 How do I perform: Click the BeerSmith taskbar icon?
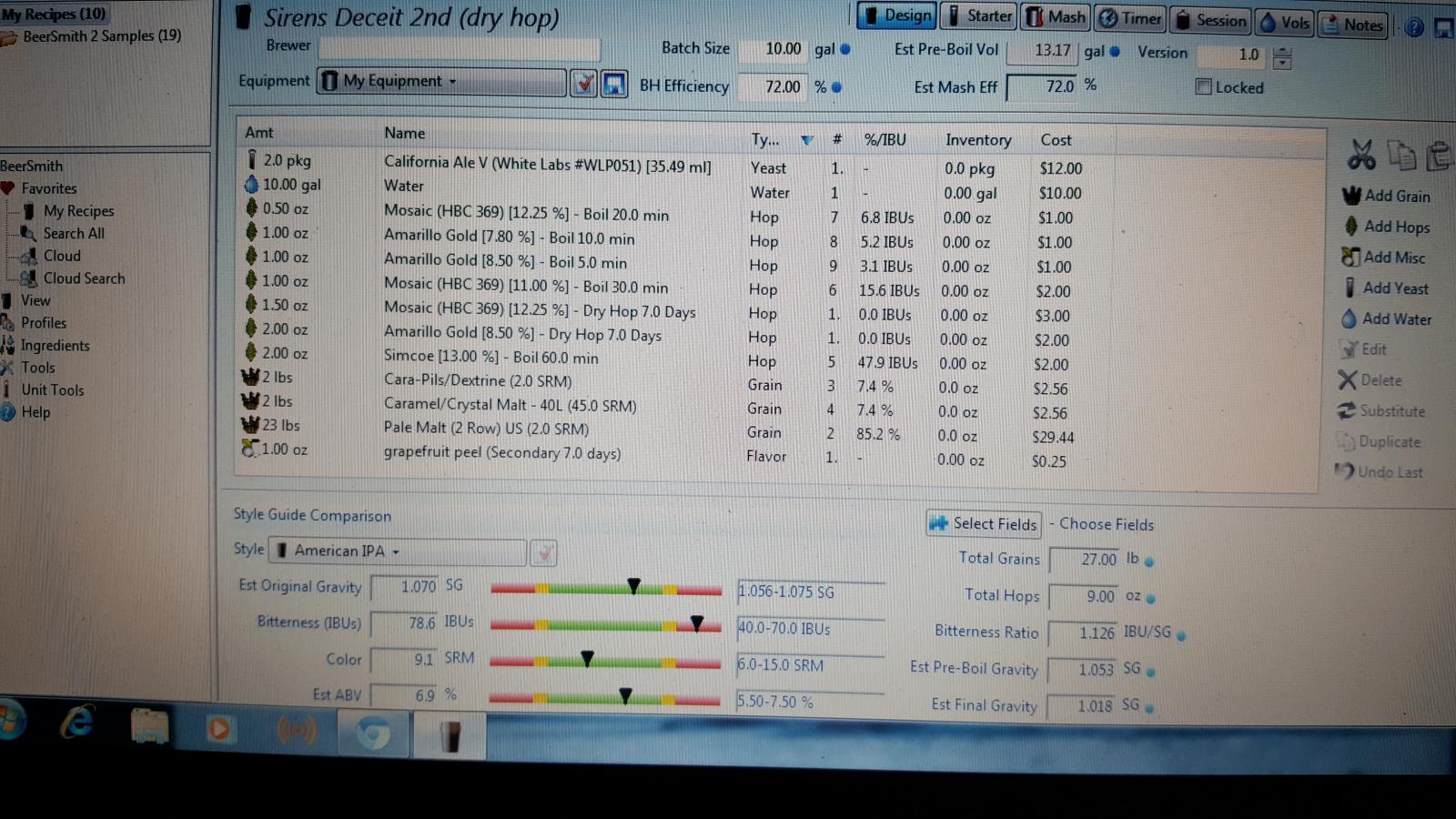[x=450, y=736]
